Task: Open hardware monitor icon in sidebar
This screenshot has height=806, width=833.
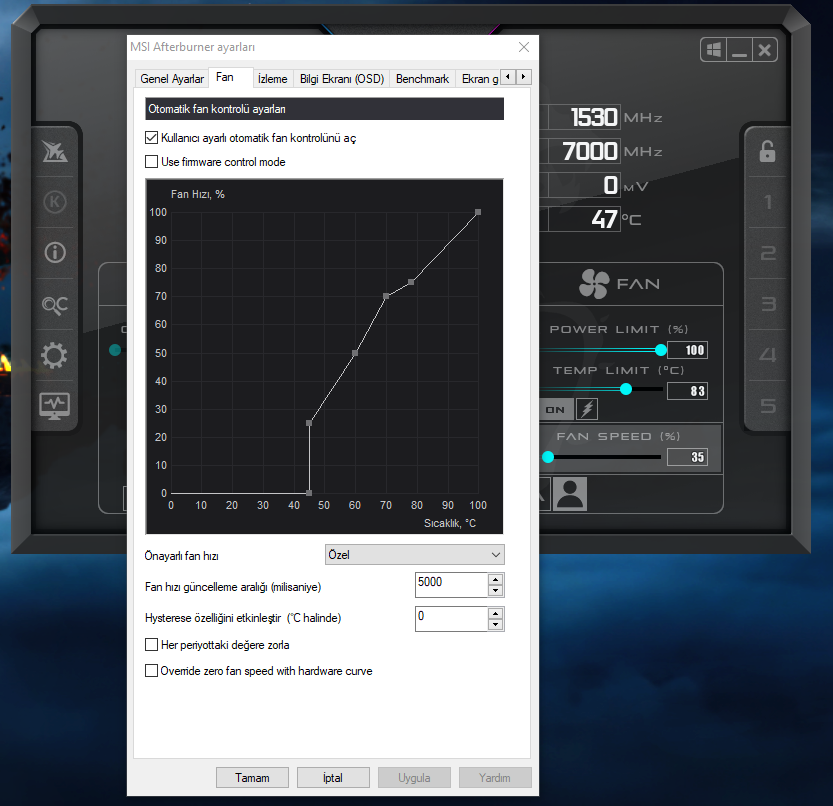Action: coord(55,406)
